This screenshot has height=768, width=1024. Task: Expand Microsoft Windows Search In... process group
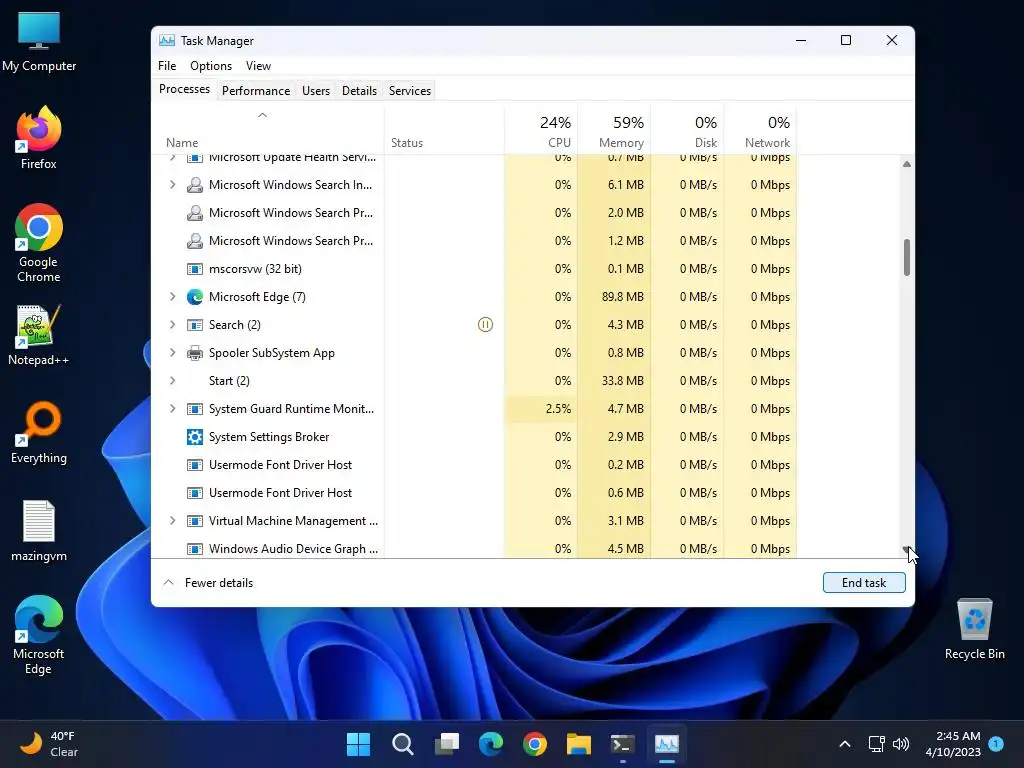click(172, 185)
